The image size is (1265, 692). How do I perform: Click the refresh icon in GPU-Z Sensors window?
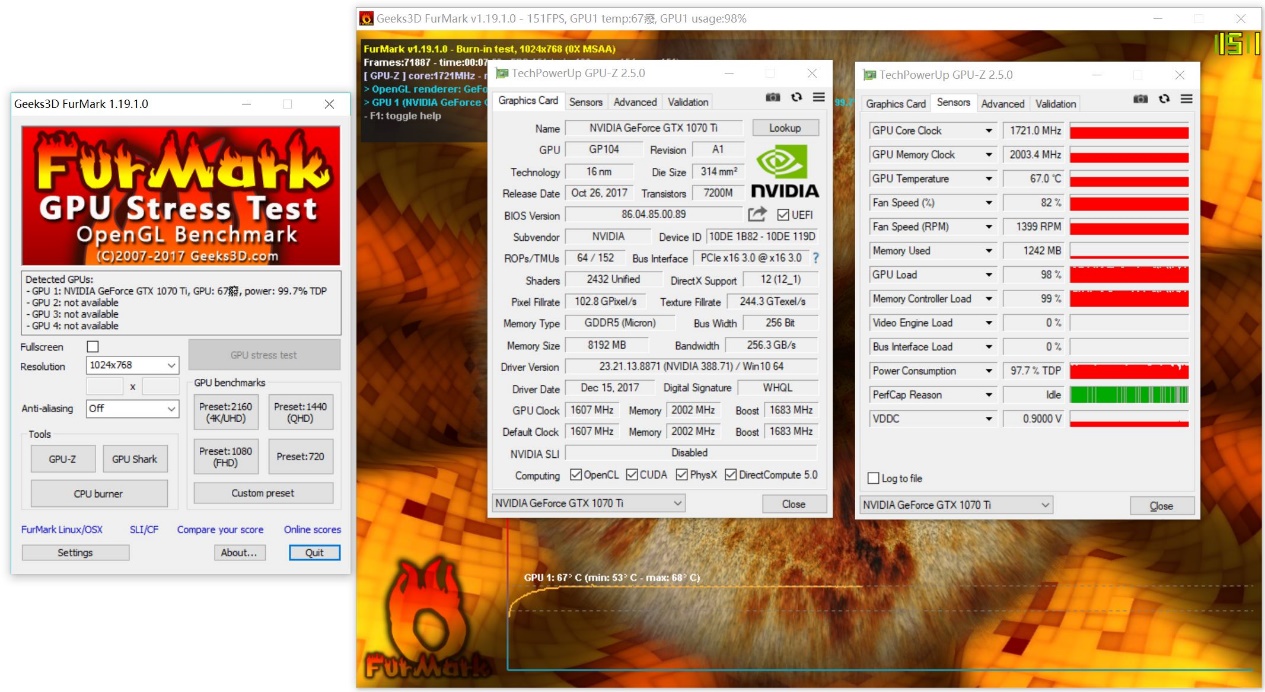(1164, 99)
